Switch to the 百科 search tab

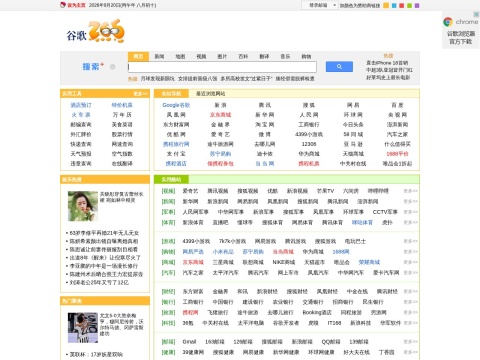point(243,56)
